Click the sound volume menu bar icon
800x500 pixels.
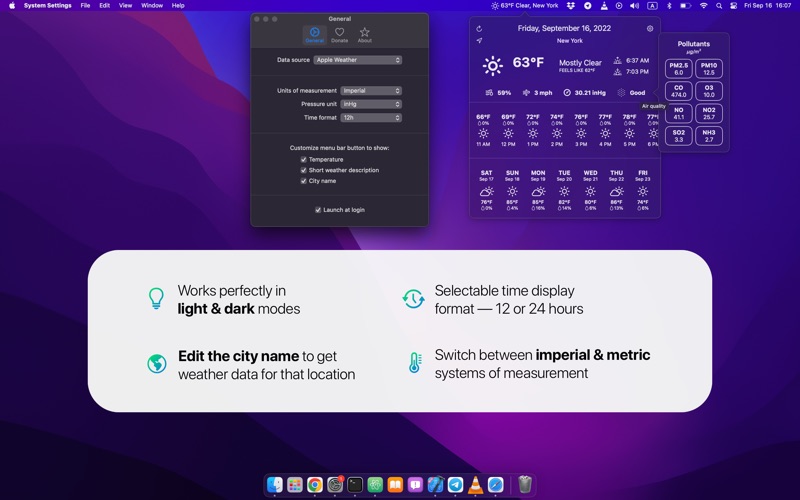point(634,6)
